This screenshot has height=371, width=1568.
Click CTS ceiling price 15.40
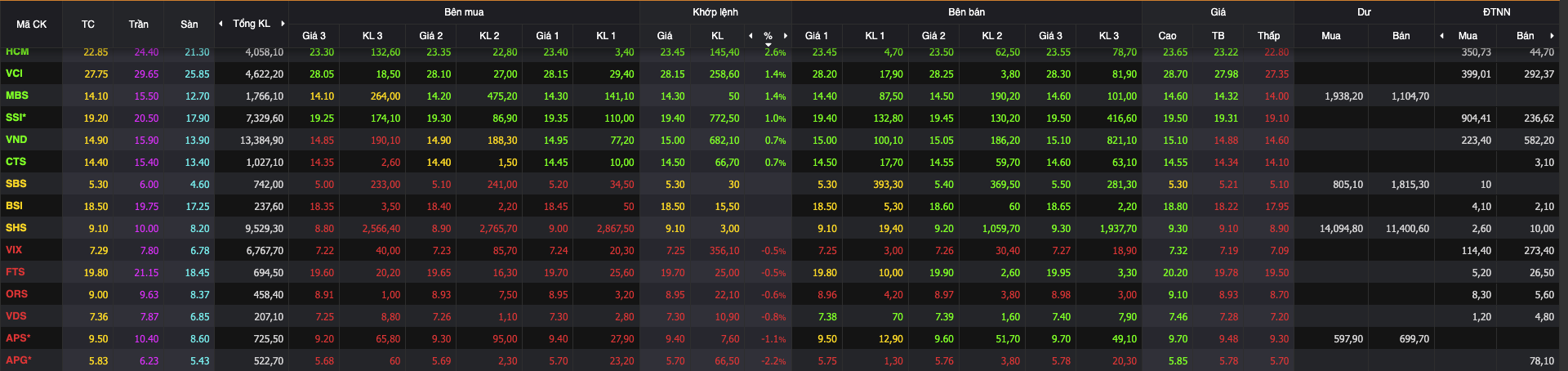click(146, 163)
